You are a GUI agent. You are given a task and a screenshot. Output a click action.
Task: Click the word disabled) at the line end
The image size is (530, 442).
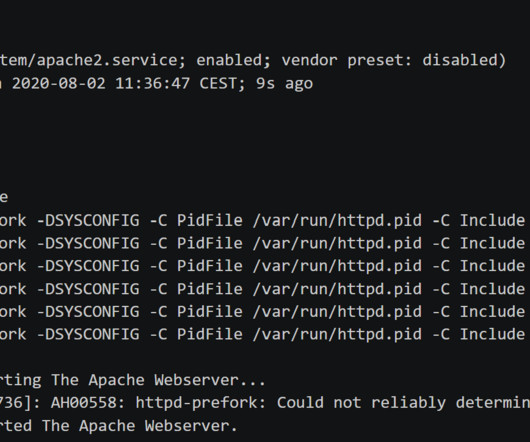click(464, 60)
